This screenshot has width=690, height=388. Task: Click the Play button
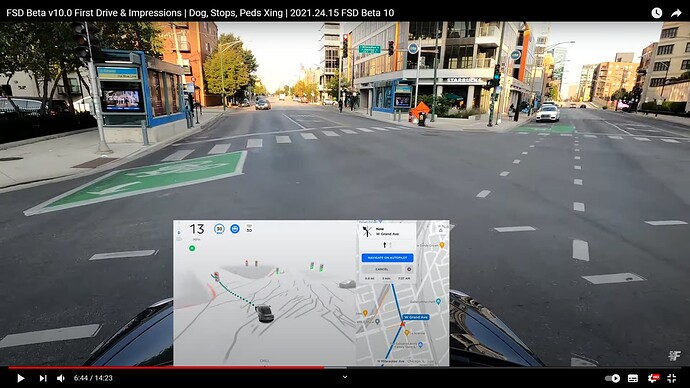point(20,378)
